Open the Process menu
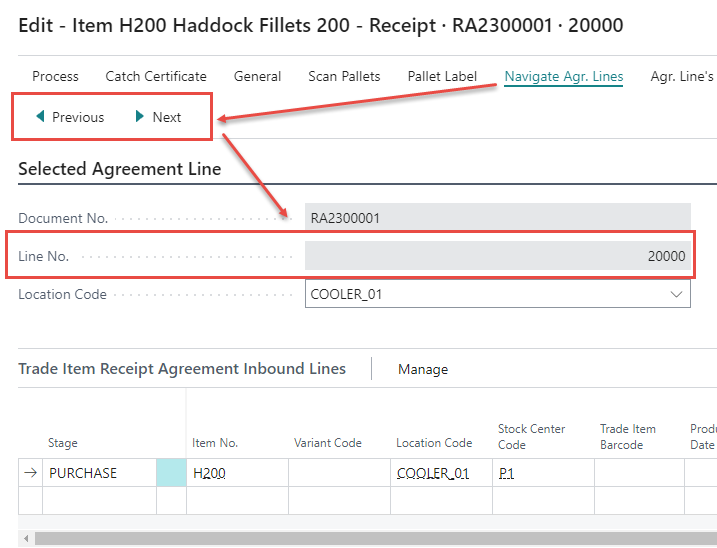Screen dimensions: 717x548 (55, 76)
